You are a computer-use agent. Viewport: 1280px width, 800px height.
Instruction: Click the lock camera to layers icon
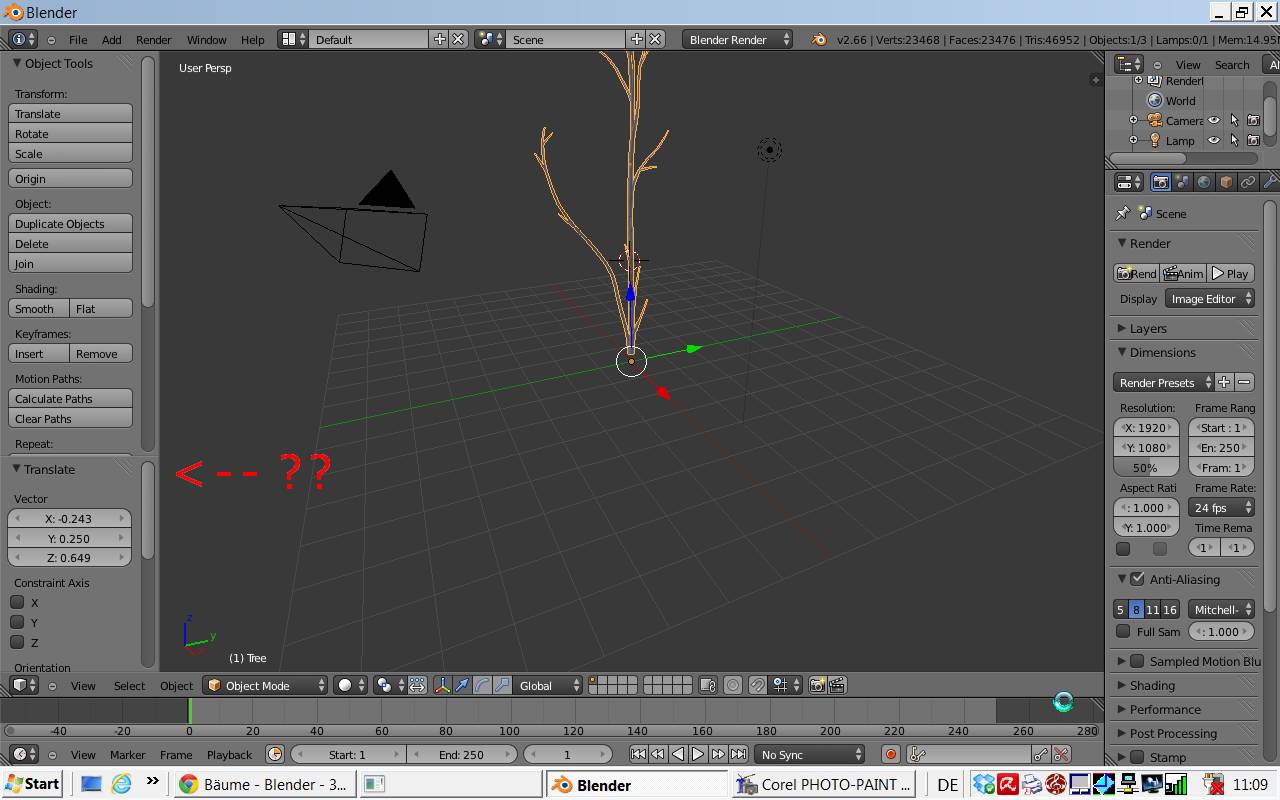click(708, 685)
